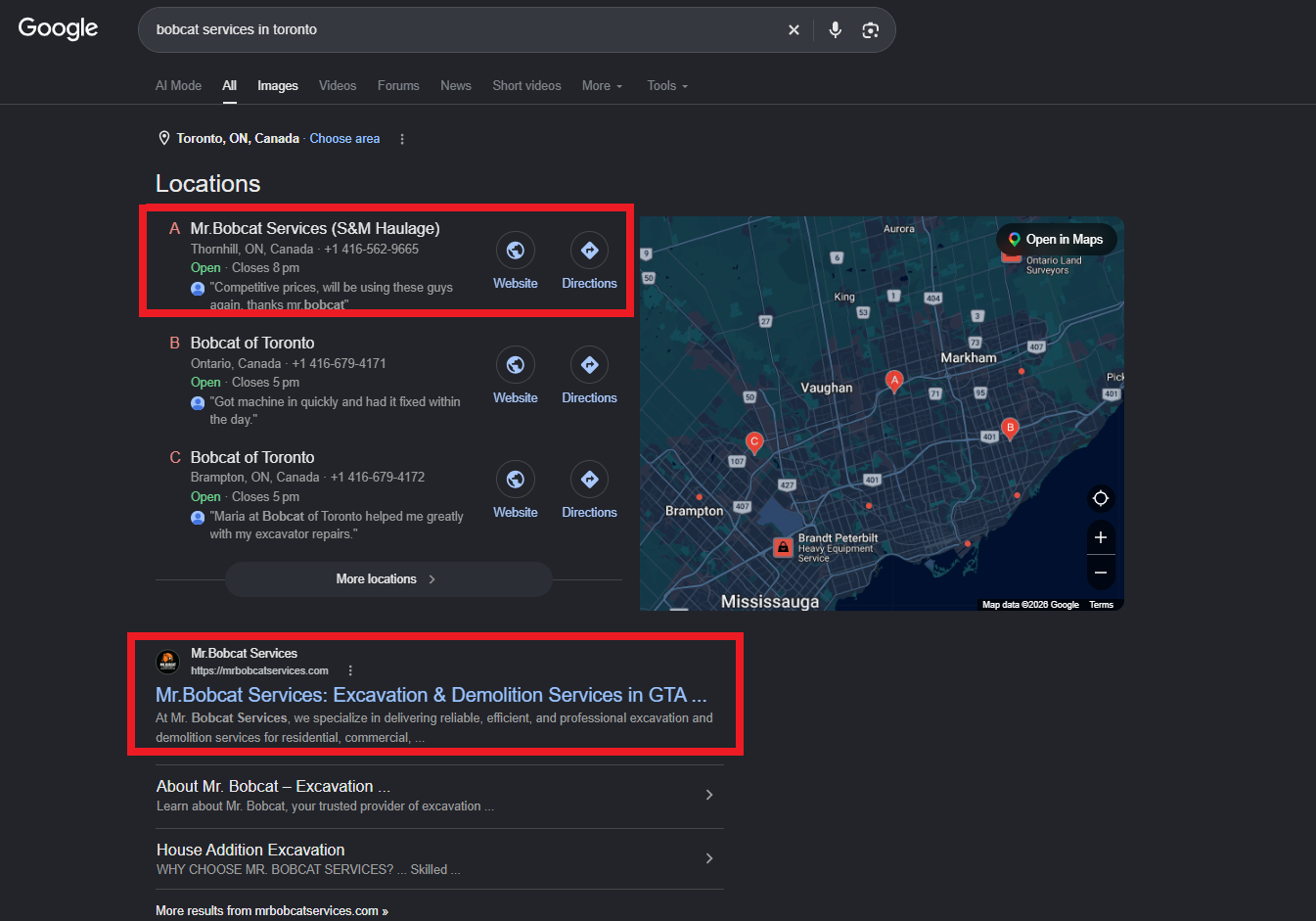Open Mr.Bobcat Services (S&M Haulage) listing title
Screen dimensions: 1316x921
pos(315,229)
